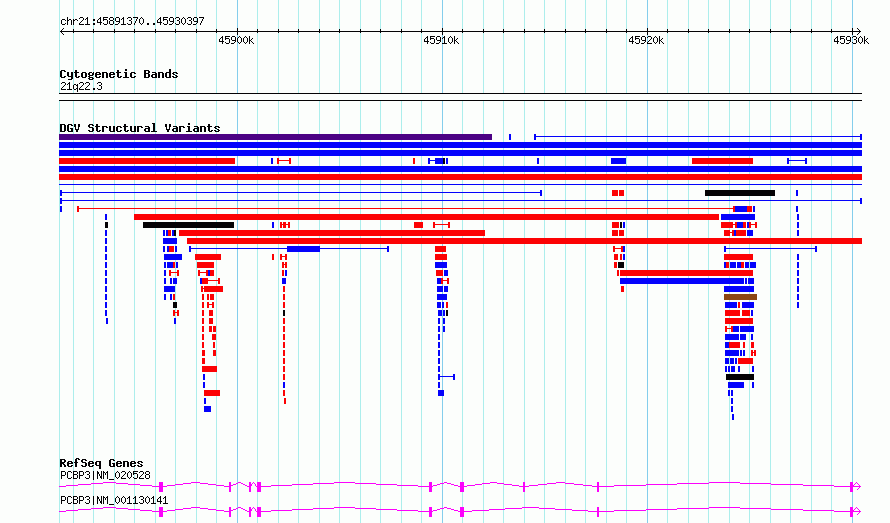Click the chr21:45891370..45930397 coordinate label
Image resolution: width=890 pixels, height=523 pixels.
point(132,21)
